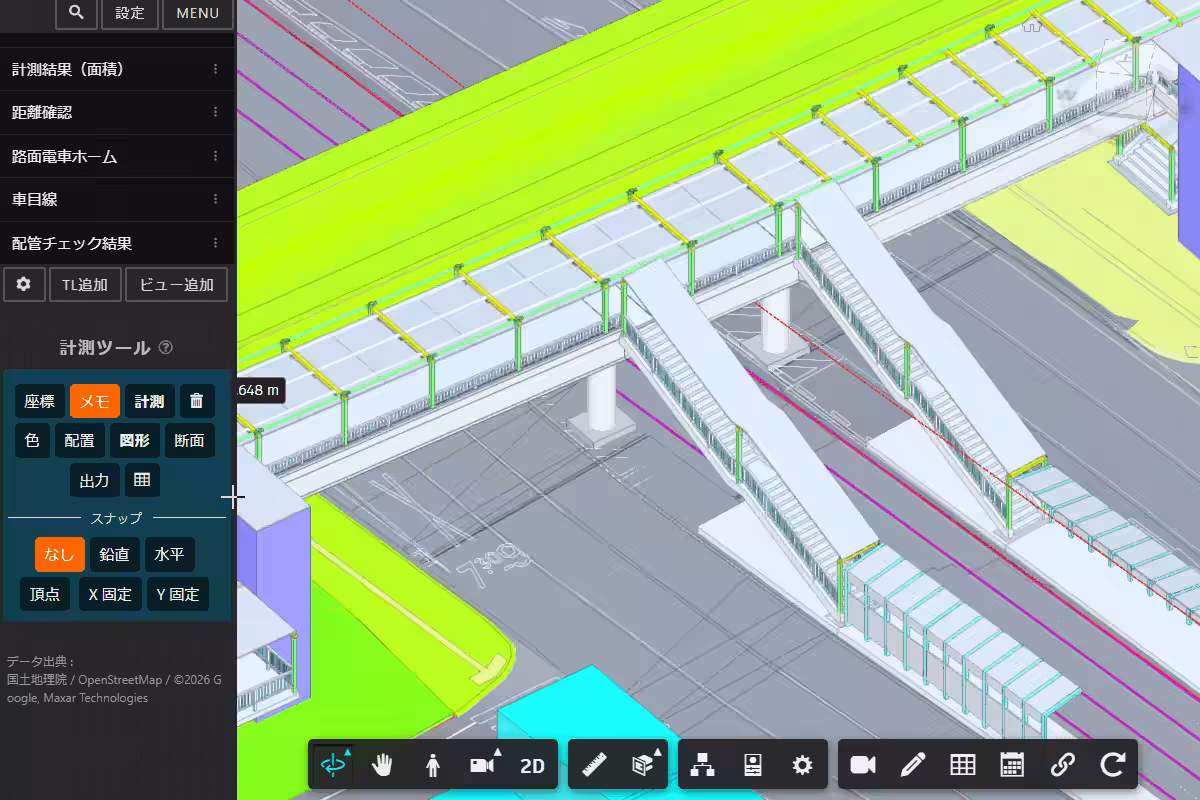Open options menu for 計測結果（面積）
Screen dimensions: 1200x800
point(215,70)
